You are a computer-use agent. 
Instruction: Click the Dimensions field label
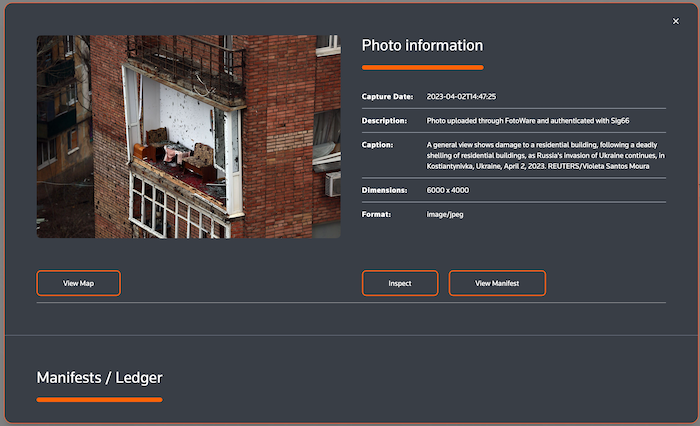pyautogui.click(x=386, y=190)
